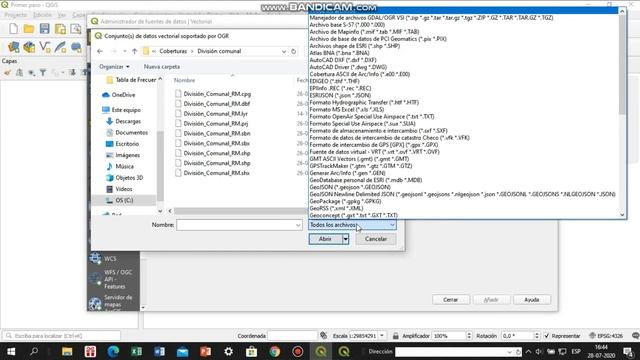Open Chrome from the taskbar
This screenshot has height=360, width=640.
click(x=275, y=351)
